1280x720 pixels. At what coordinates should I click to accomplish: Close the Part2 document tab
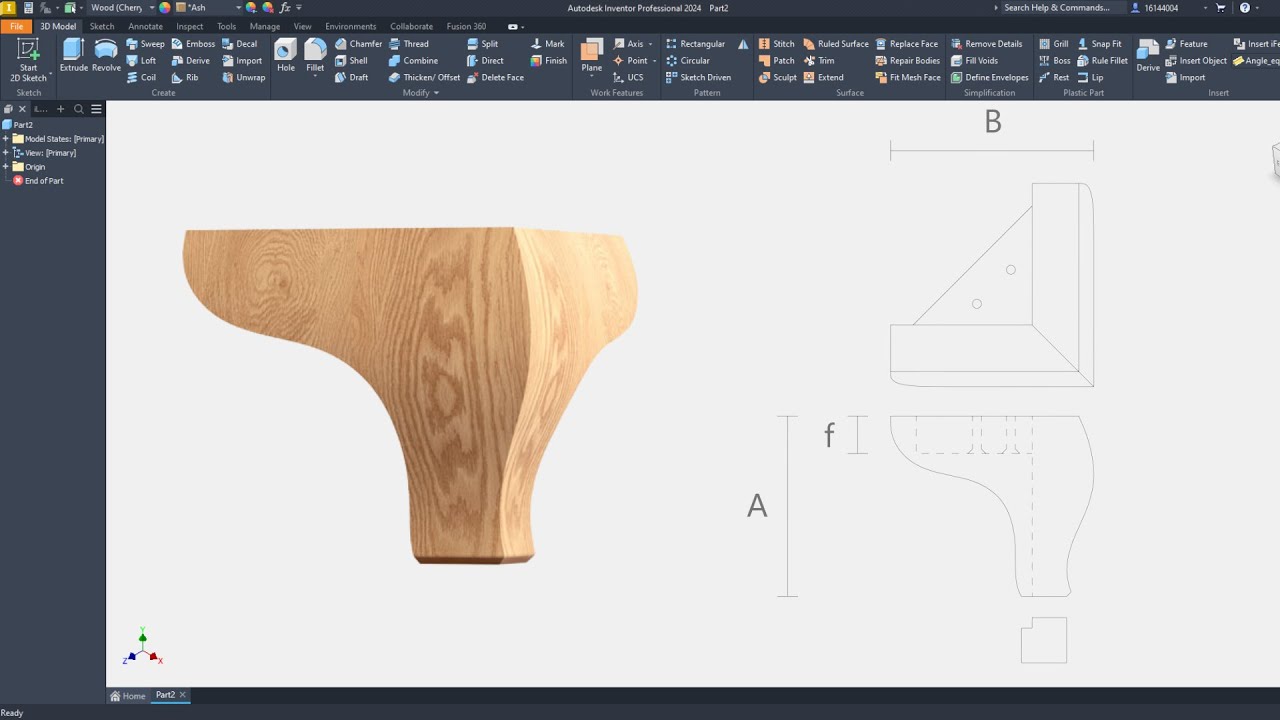[182, 695]
